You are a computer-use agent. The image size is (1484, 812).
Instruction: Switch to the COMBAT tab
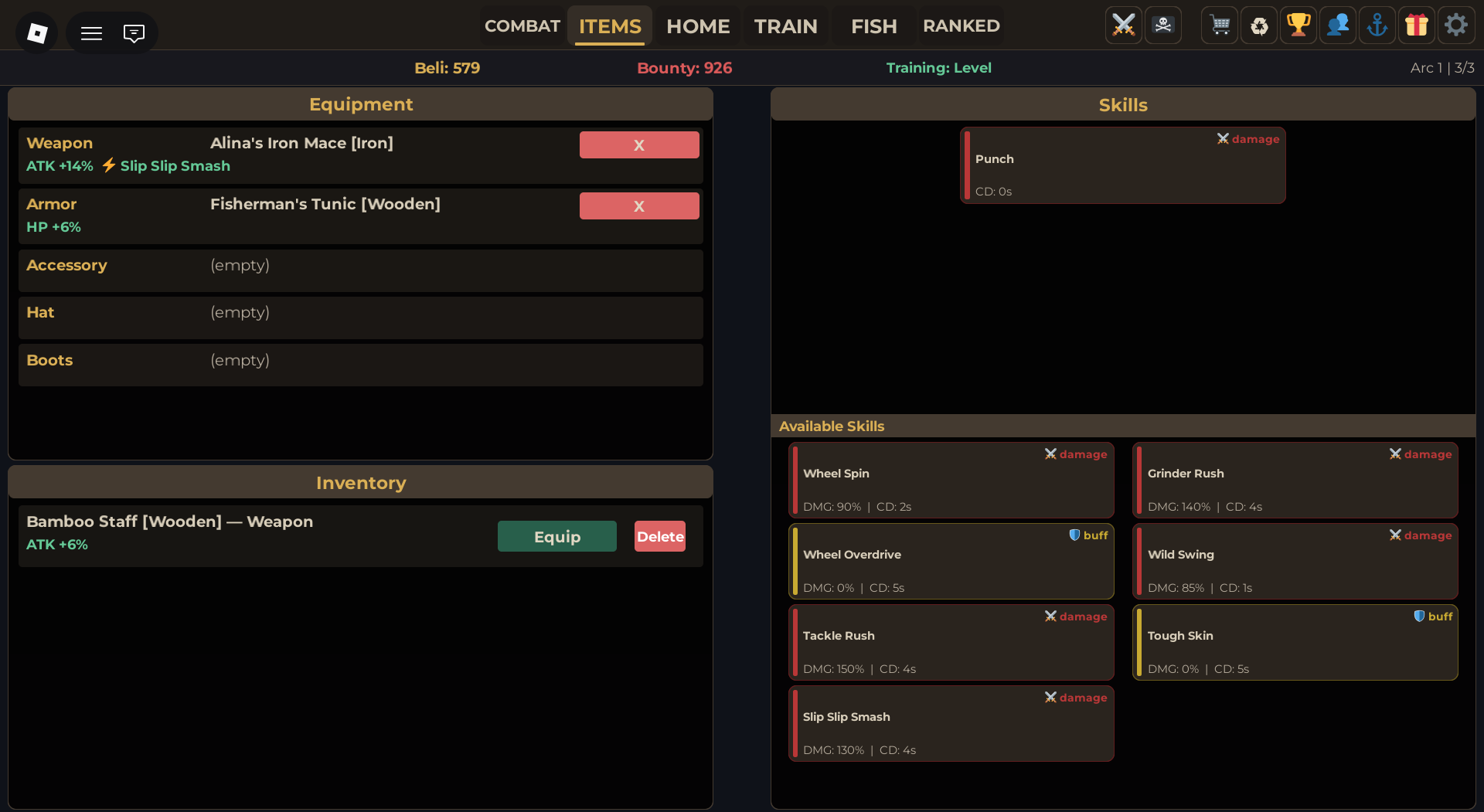(522, 25)
